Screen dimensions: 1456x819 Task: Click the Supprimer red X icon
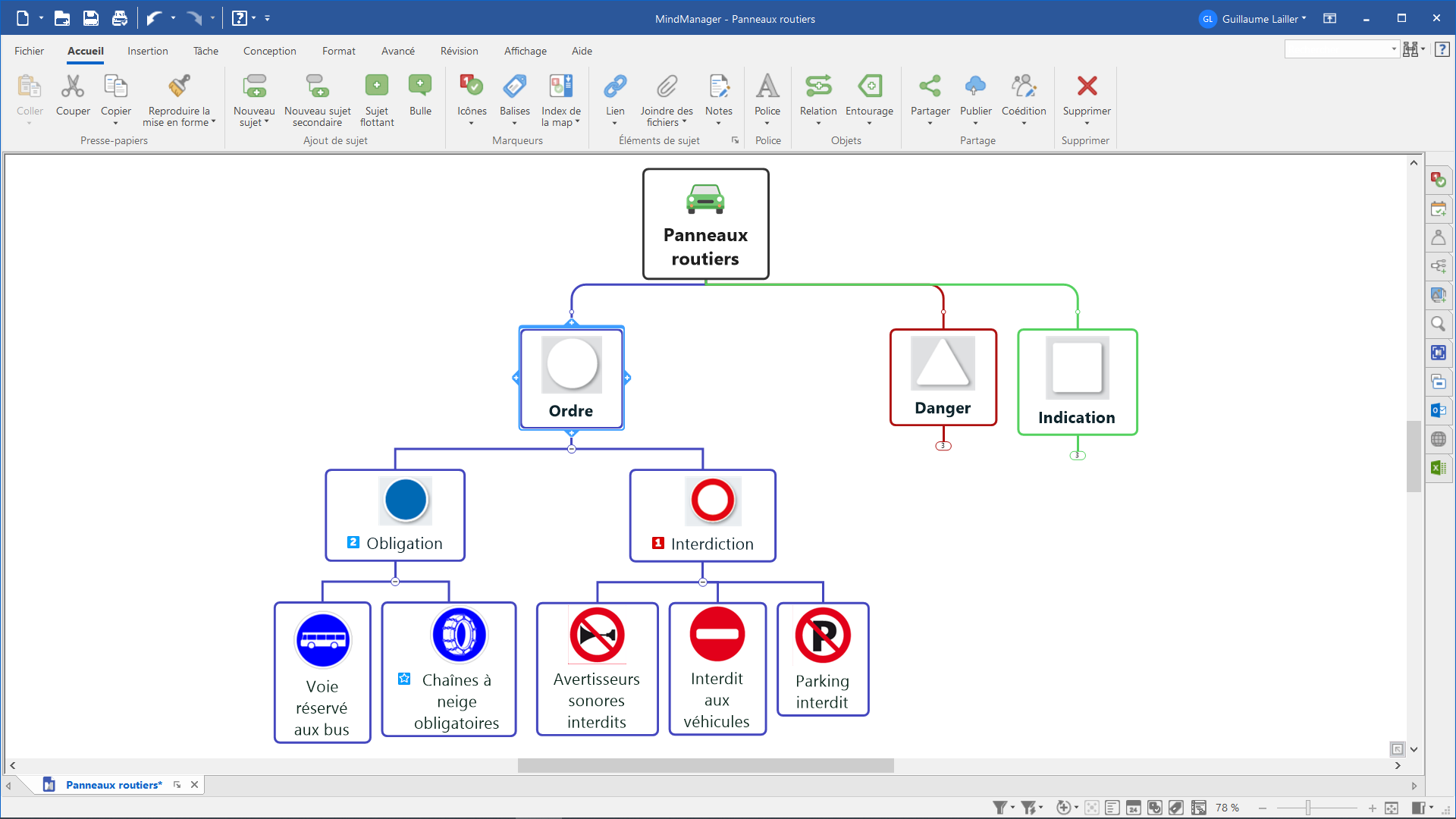[x=1087, y=86]
